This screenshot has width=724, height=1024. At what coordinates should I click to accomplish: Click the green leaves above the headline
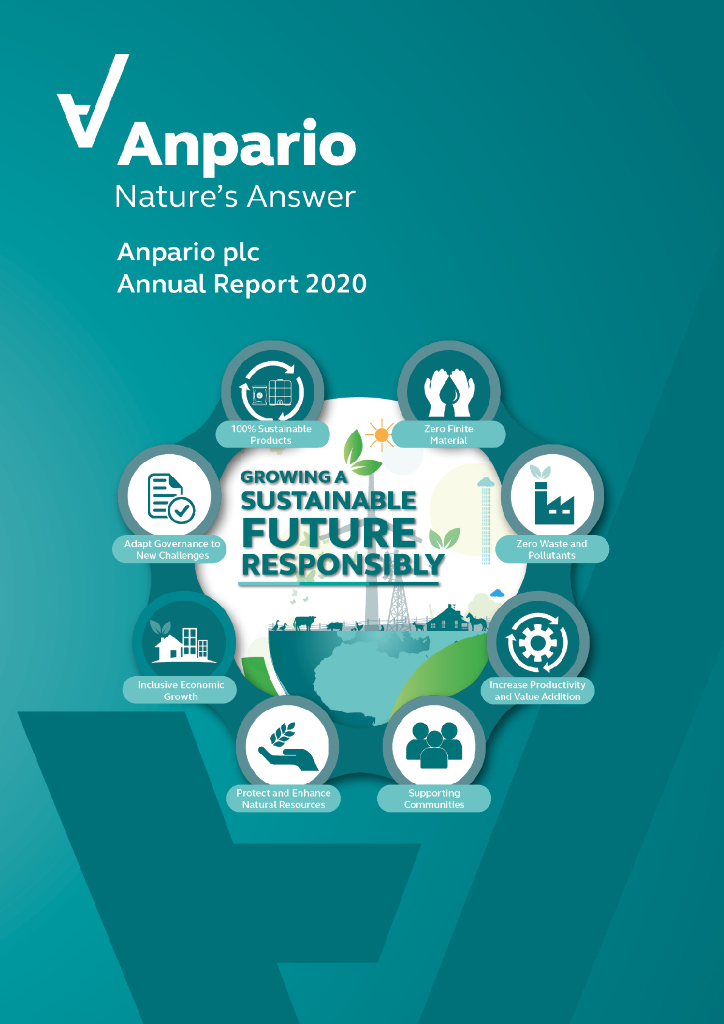point(360,454)
